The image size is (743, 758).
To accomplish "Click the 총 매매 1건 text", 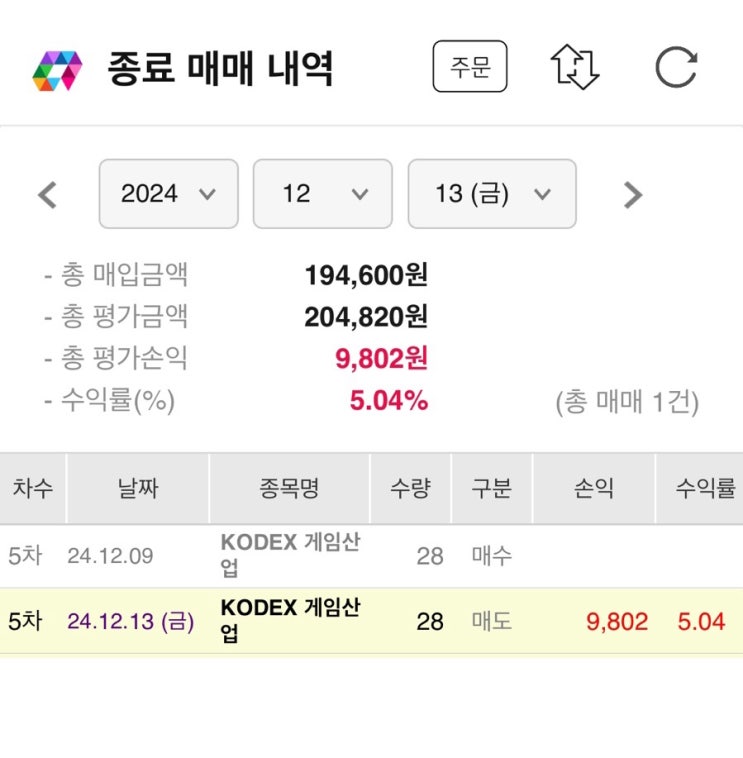I will [627, 402].
